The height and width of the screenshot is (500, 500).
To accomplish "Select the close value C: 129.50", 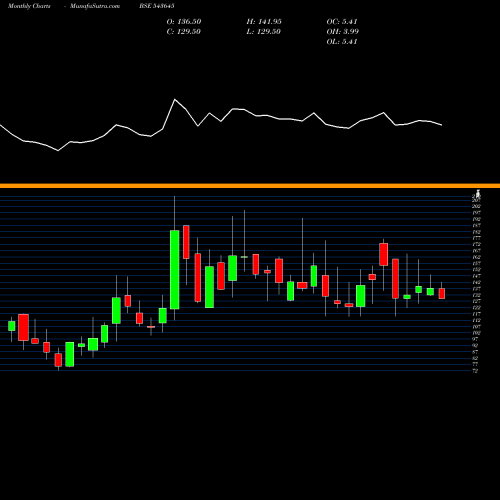I will pyautogui.click(x=184, y=31).
